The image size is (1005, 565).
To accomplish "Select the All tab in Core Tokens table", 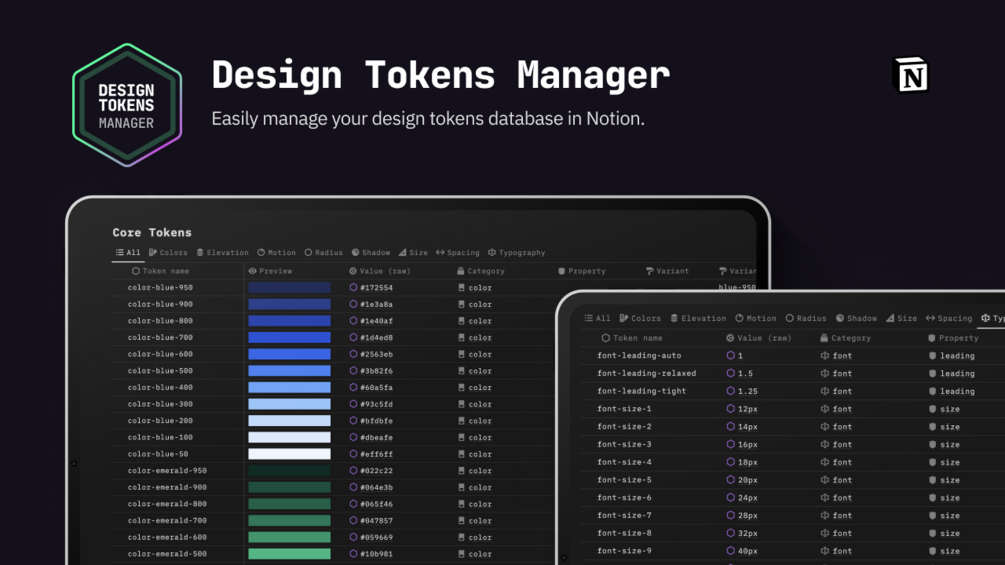I will [128, 252].
